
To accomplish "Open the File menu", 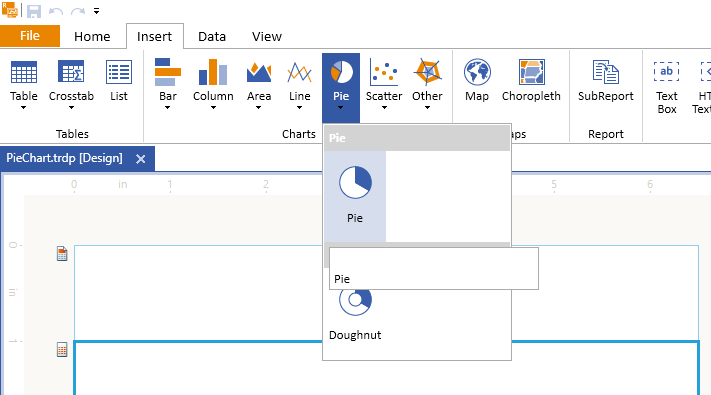I will (x=30, y=36).
